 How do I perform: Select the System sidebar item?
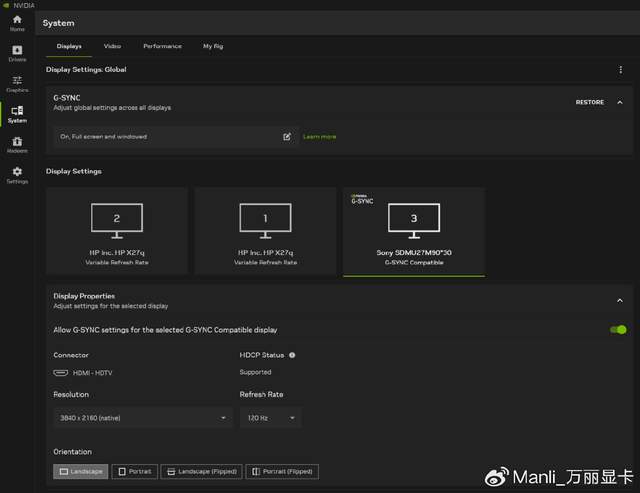pyautogui.click(x=17, y=115)
